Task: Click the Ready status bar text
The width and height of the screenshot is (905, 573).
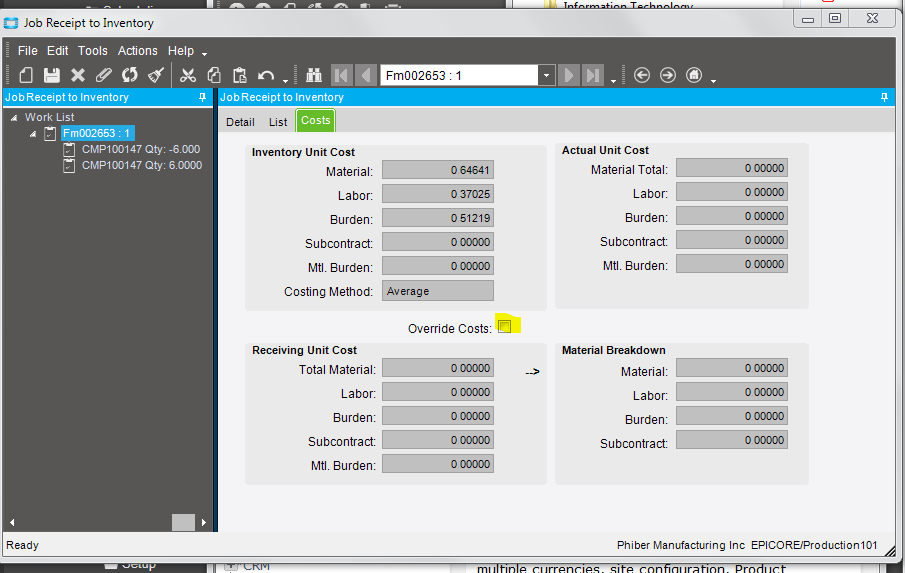Action: pyautogui.click(x=22, y=545)
